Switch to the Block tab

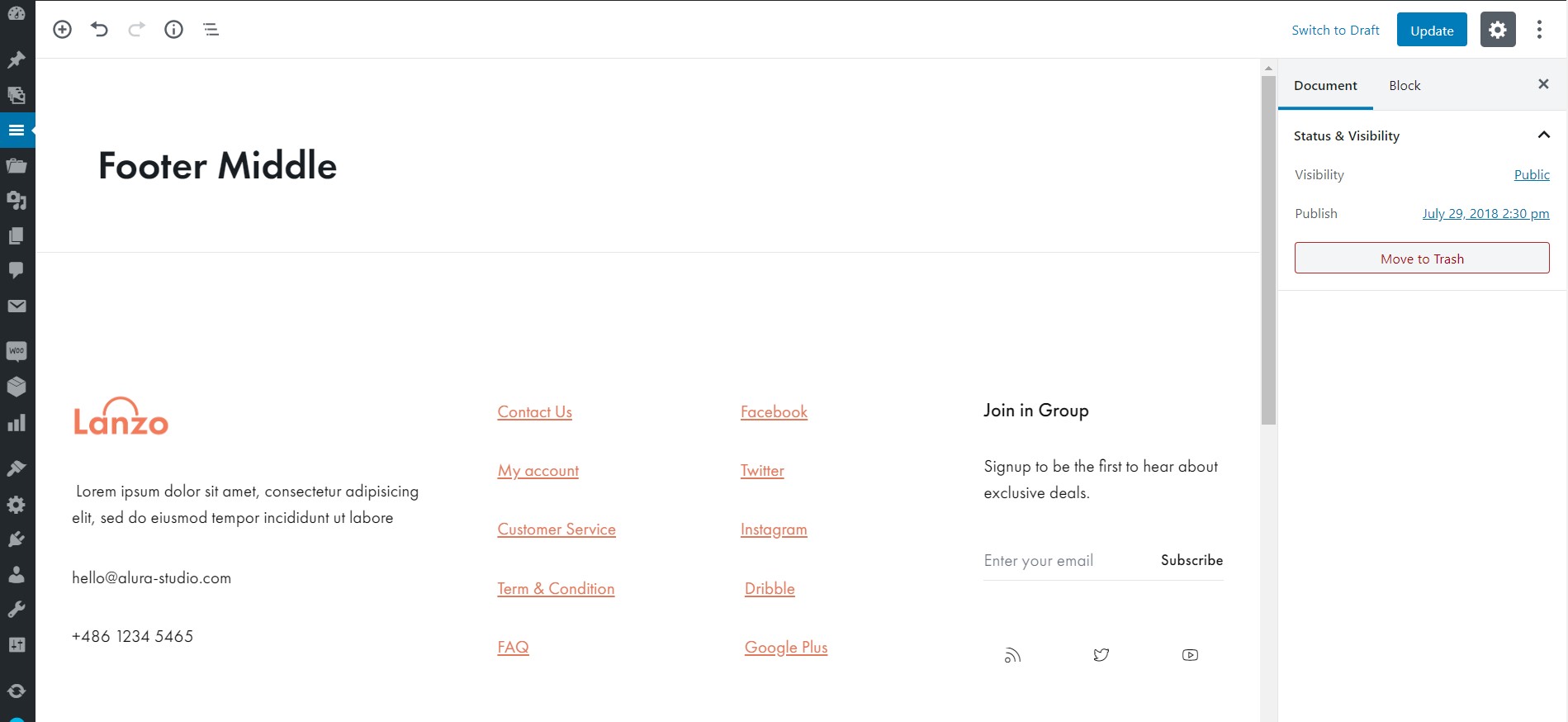(x=1405, y=86)
